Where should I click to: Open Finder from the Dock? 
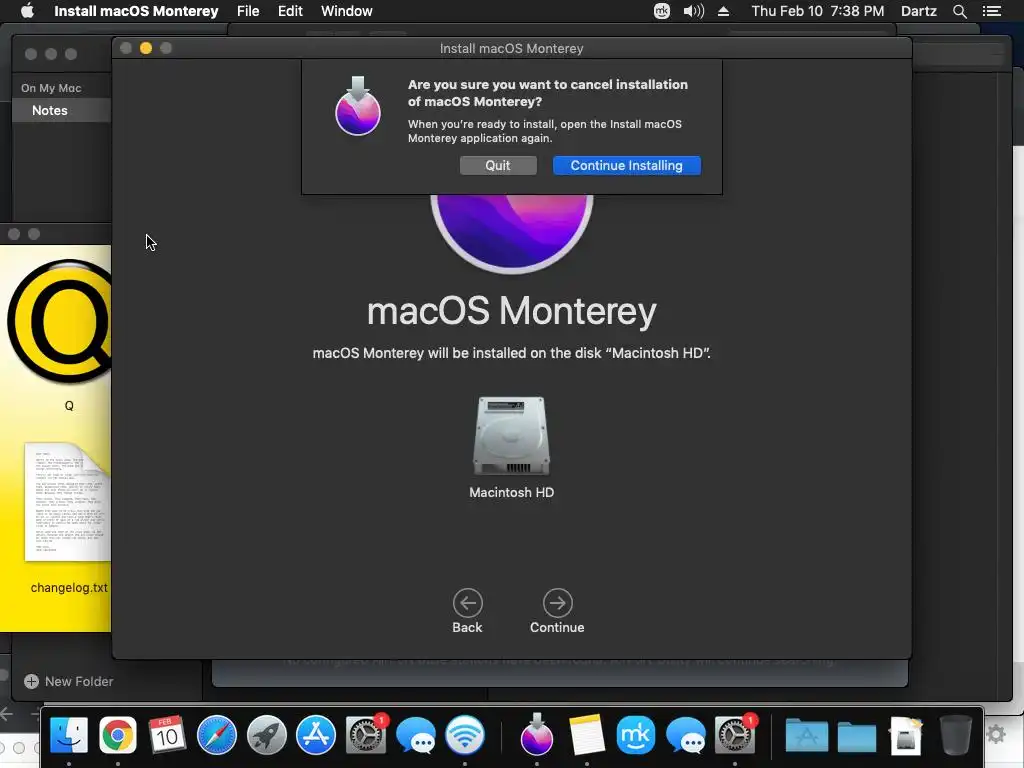tap(69, 735)
